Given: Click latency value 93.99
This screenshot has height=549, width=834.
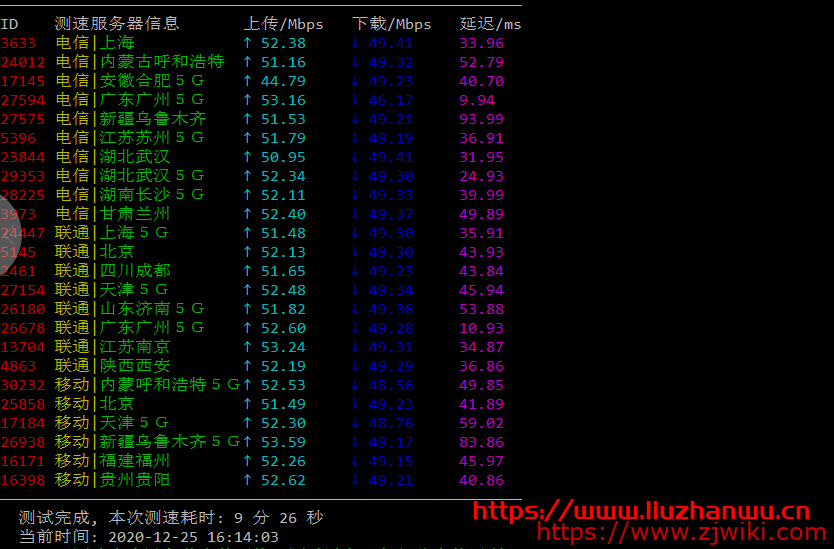Looking at the screenshot, I should 481,119.
